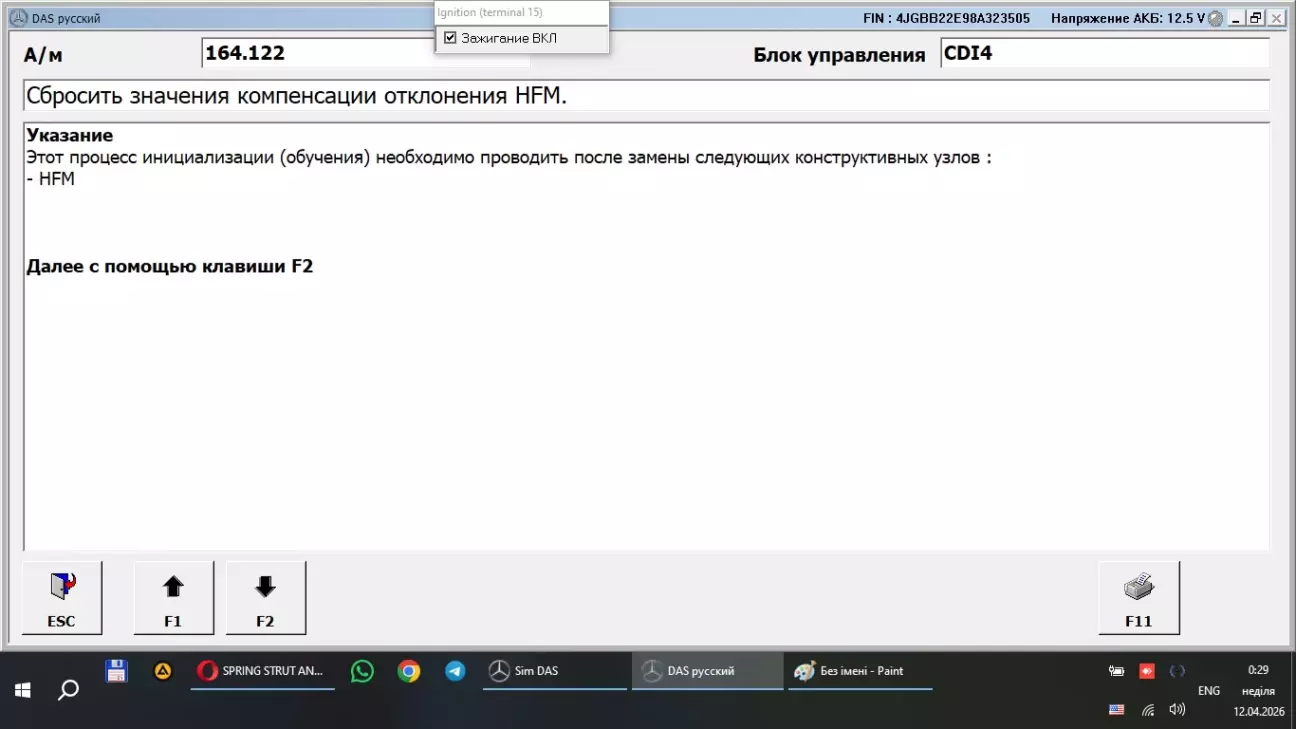
Task: Click the F1 up arrow button
Action: [x=173, y=597]
